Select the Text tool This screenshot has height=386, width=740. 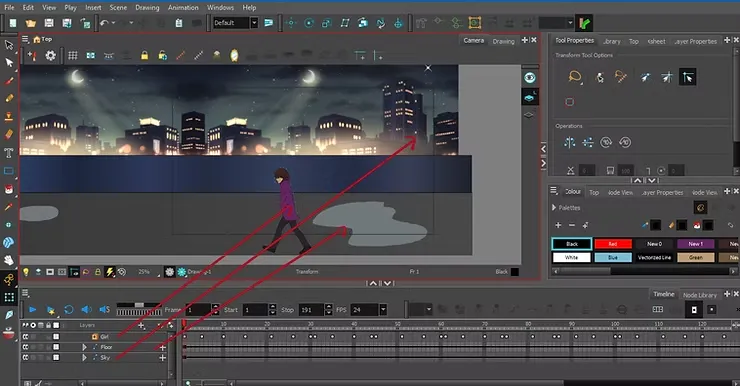tap(9, 152)
